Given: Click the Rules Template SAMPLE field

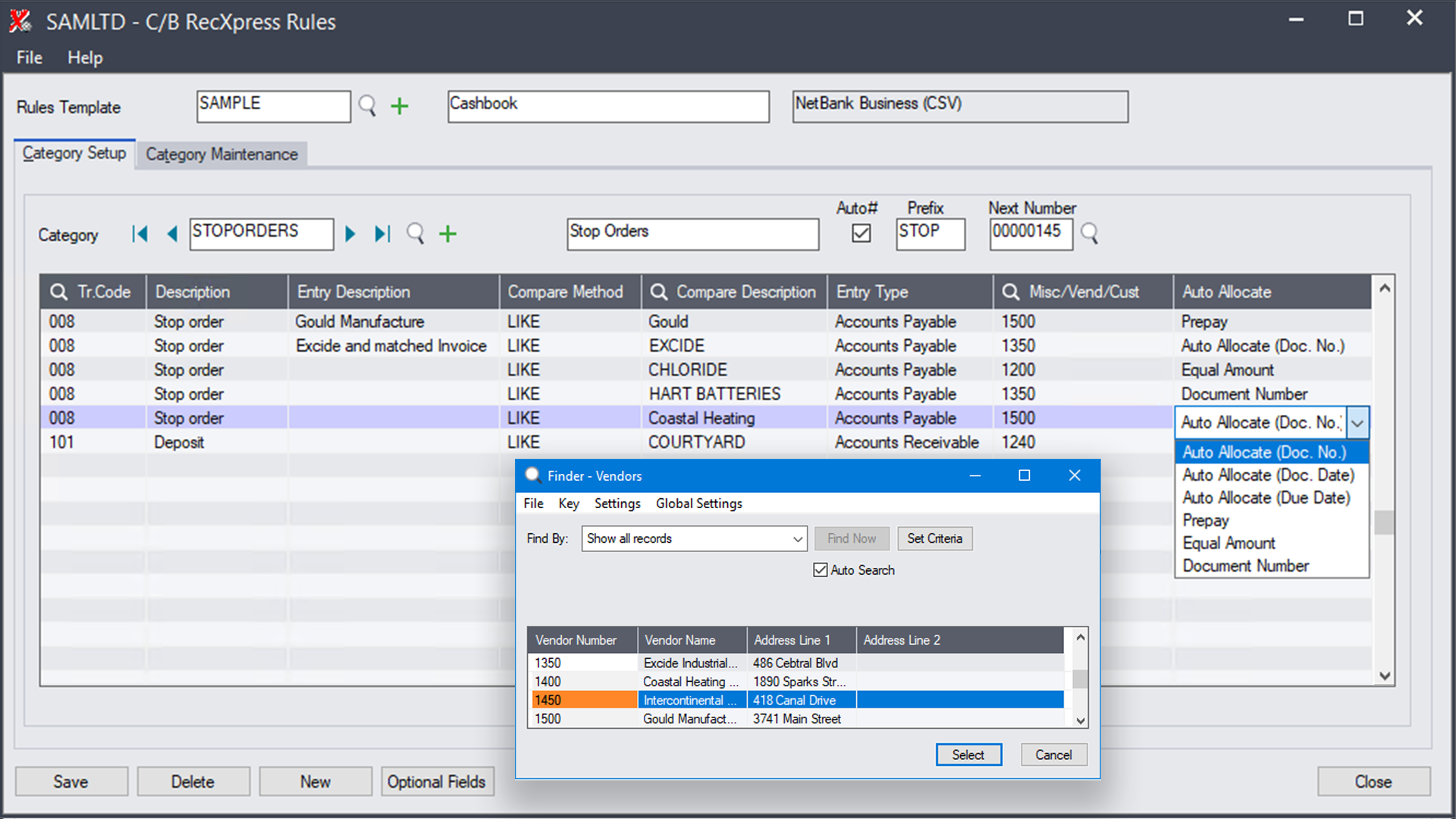Looking at the screenshot, I should 274,106.
